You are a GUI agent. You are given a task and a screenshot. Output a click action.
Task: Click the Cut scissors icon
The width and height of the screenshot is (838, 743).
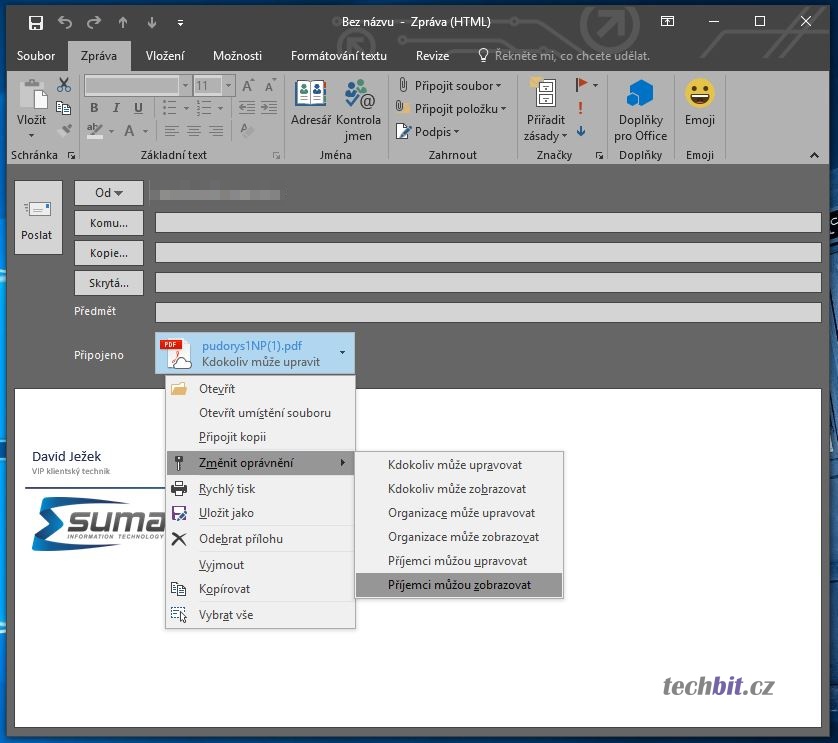pos(64,85)
